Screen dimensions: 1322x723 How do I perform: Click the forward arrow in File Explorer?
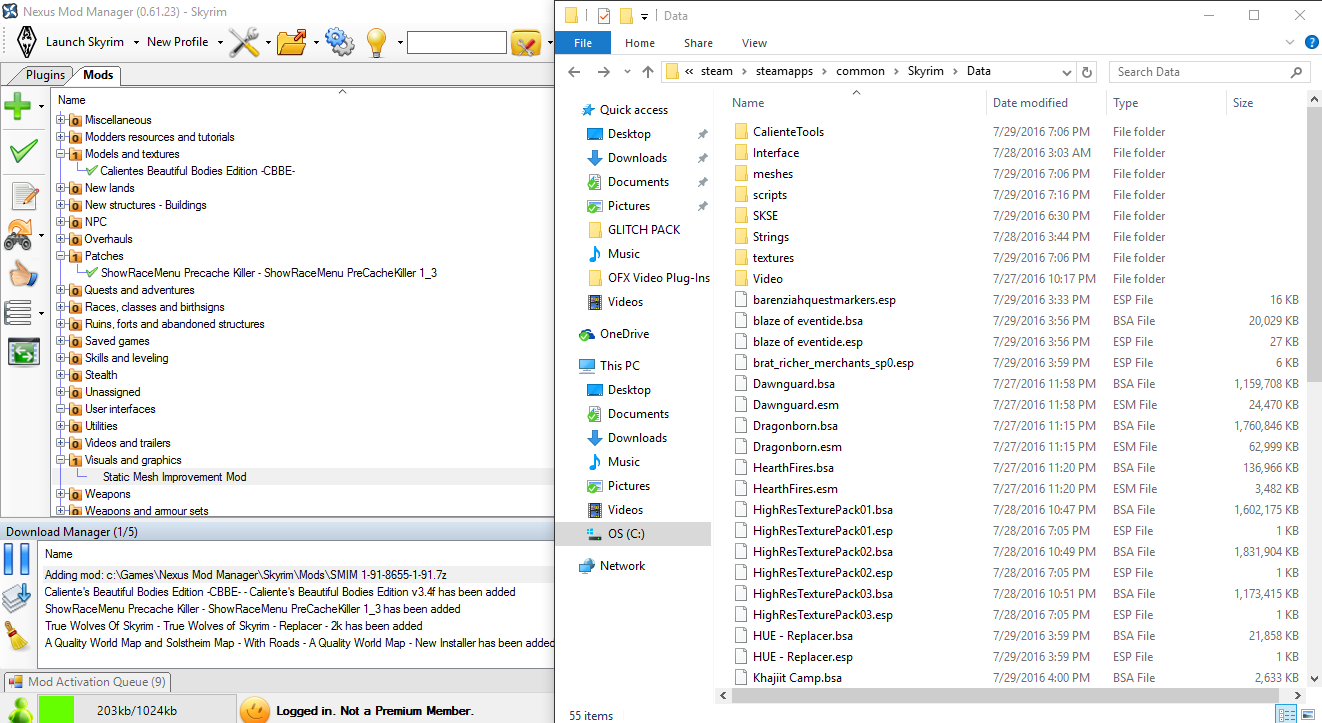[603, 71]
